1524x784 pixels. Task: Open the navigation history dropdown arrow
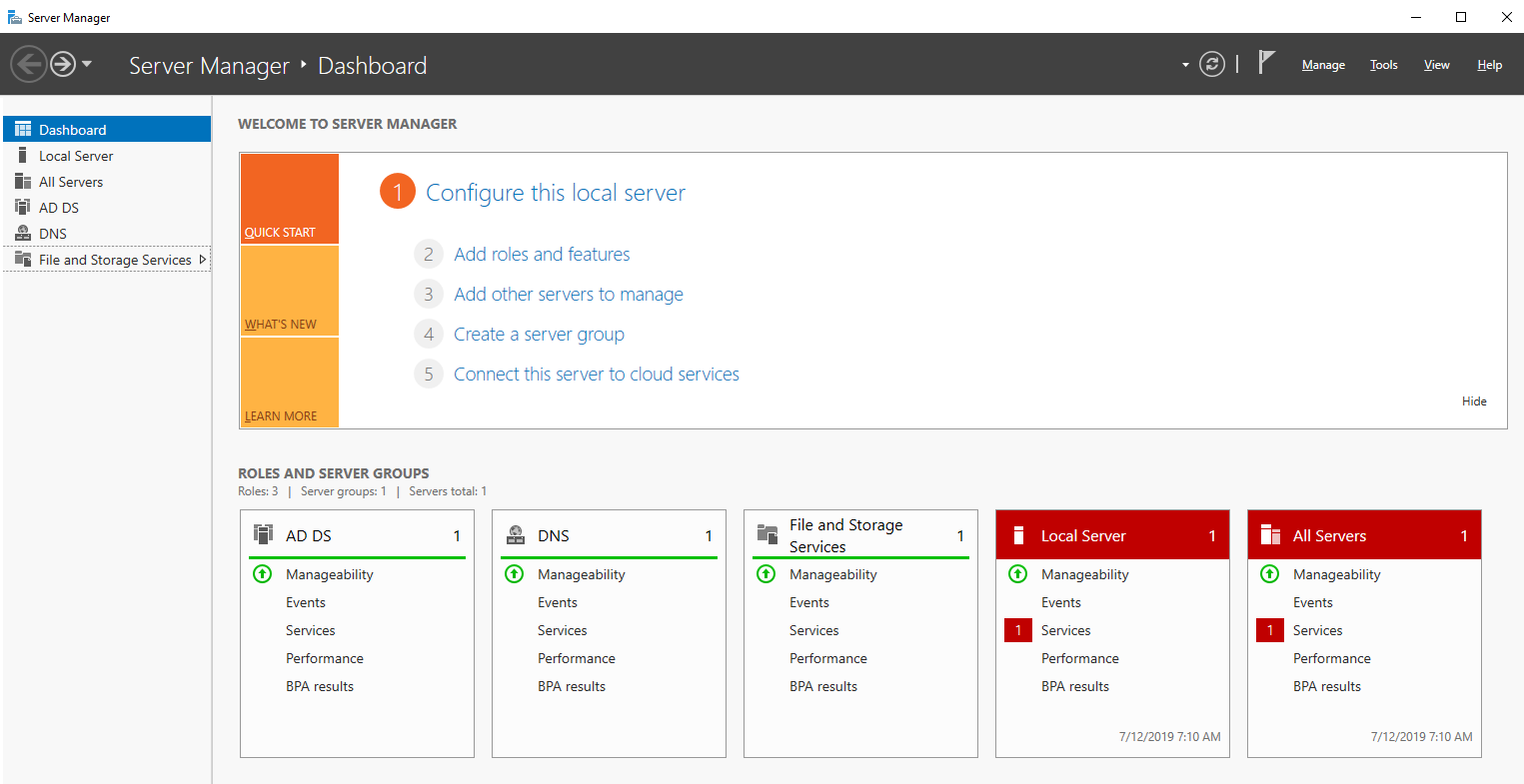[87, 64]
